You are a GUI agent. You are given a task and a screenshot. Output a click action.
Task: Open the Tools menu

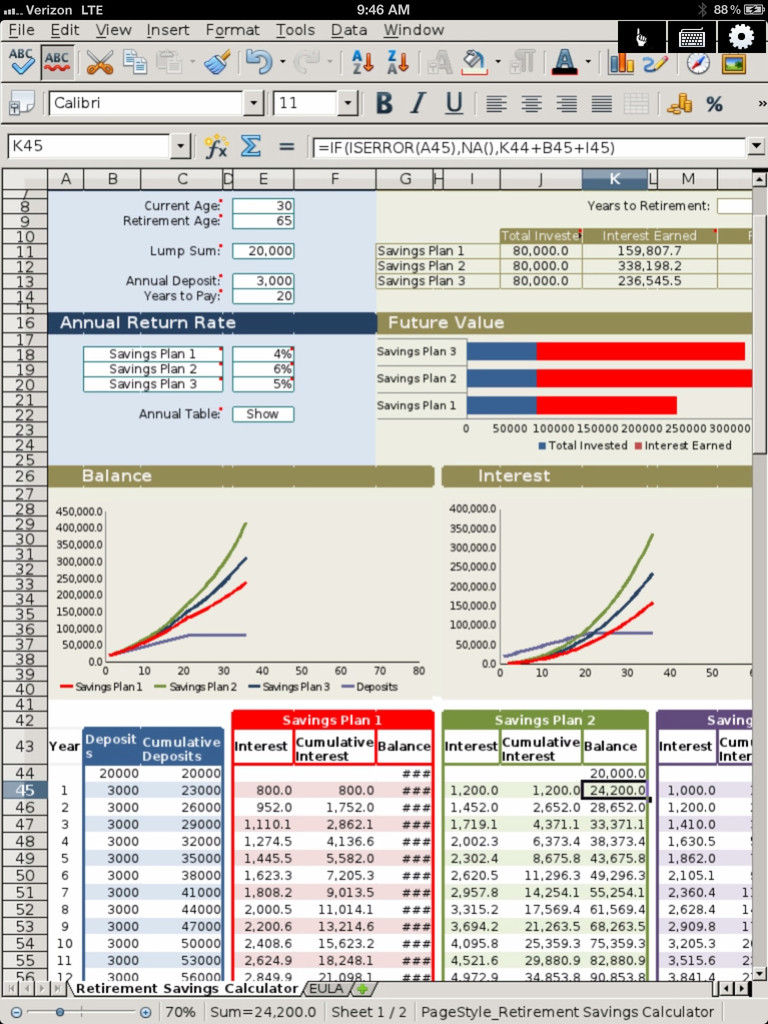[295, 30]
